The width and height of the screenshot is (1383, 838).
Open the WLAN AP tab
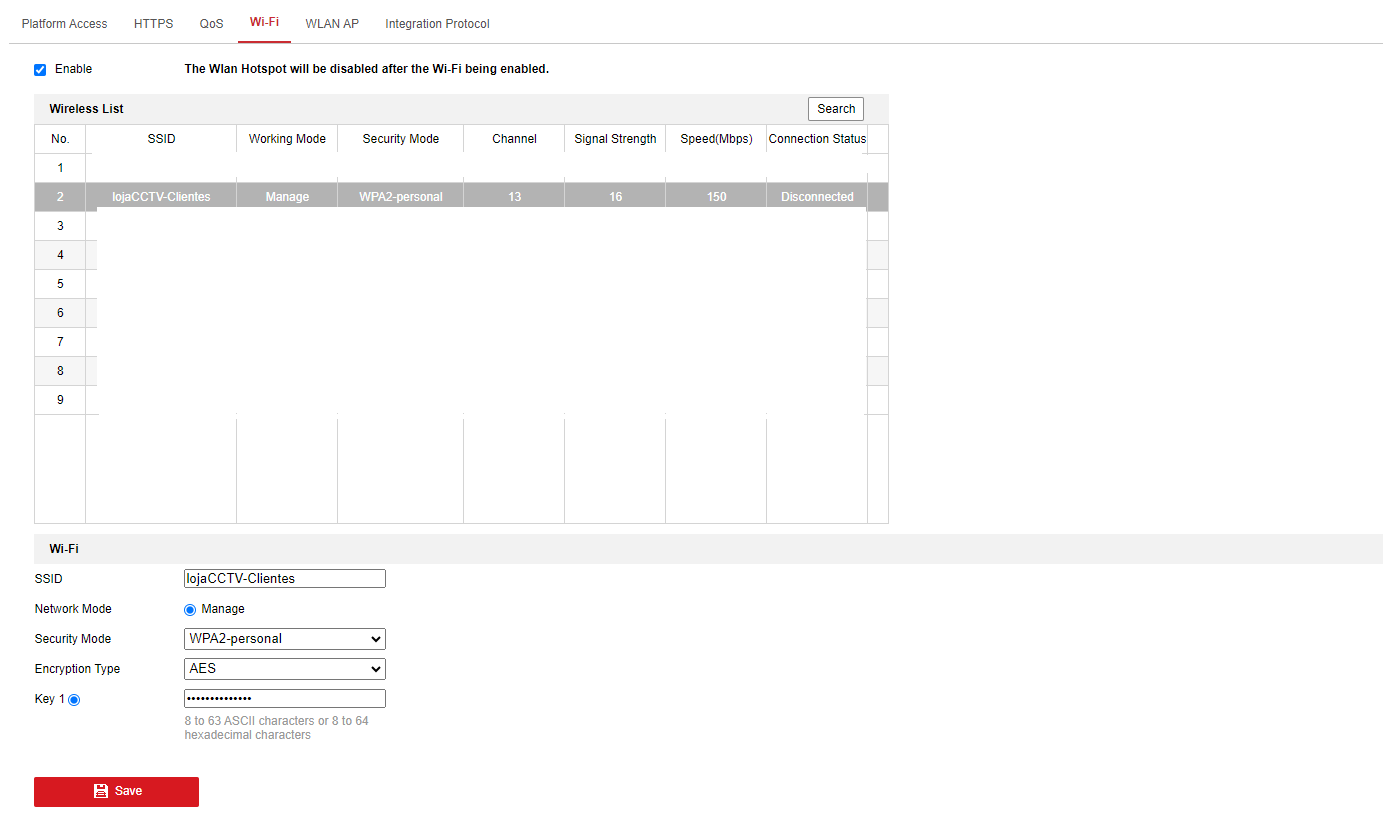[x=332, y=24]
